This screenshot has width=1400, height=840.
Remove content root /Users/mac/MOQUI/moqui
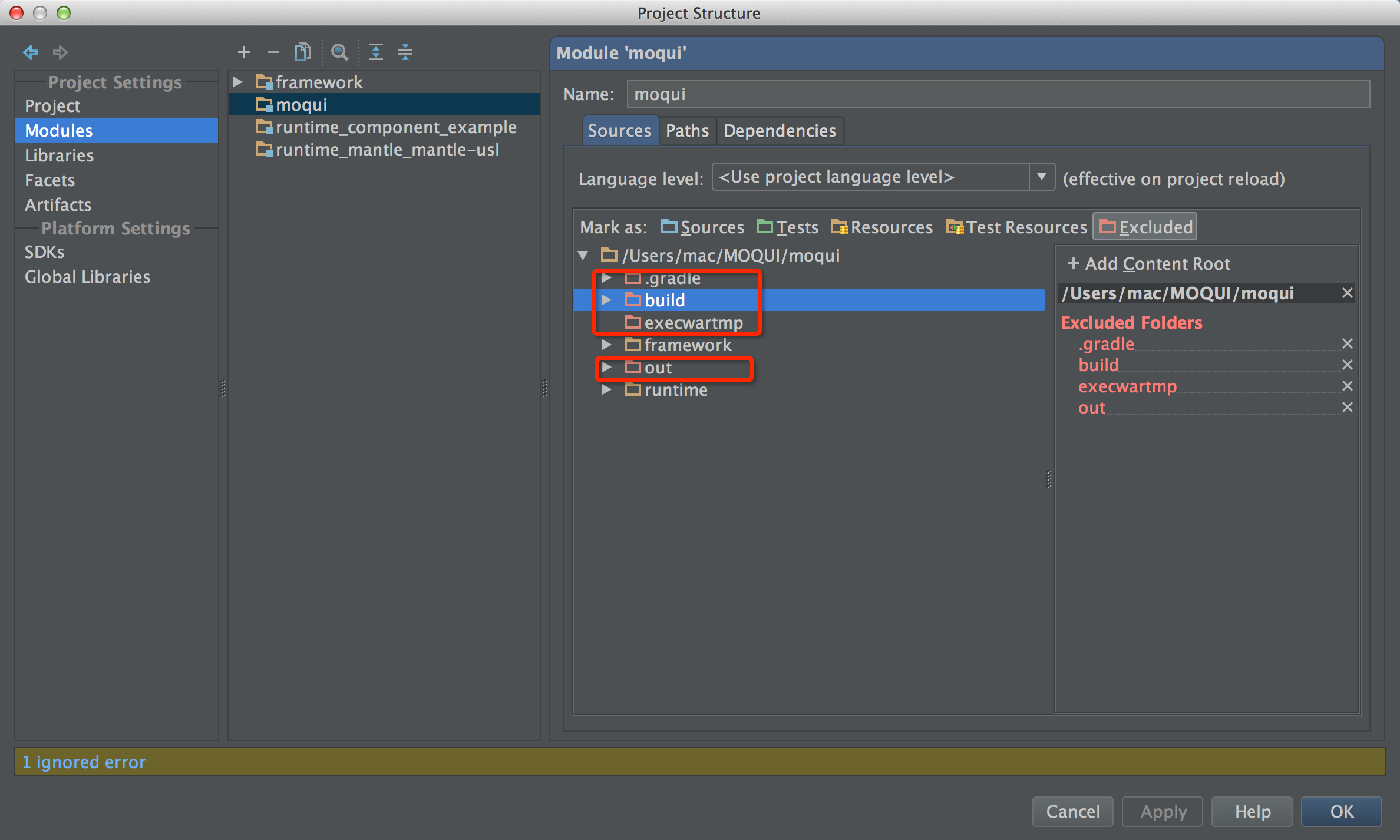coord(1347,293)
